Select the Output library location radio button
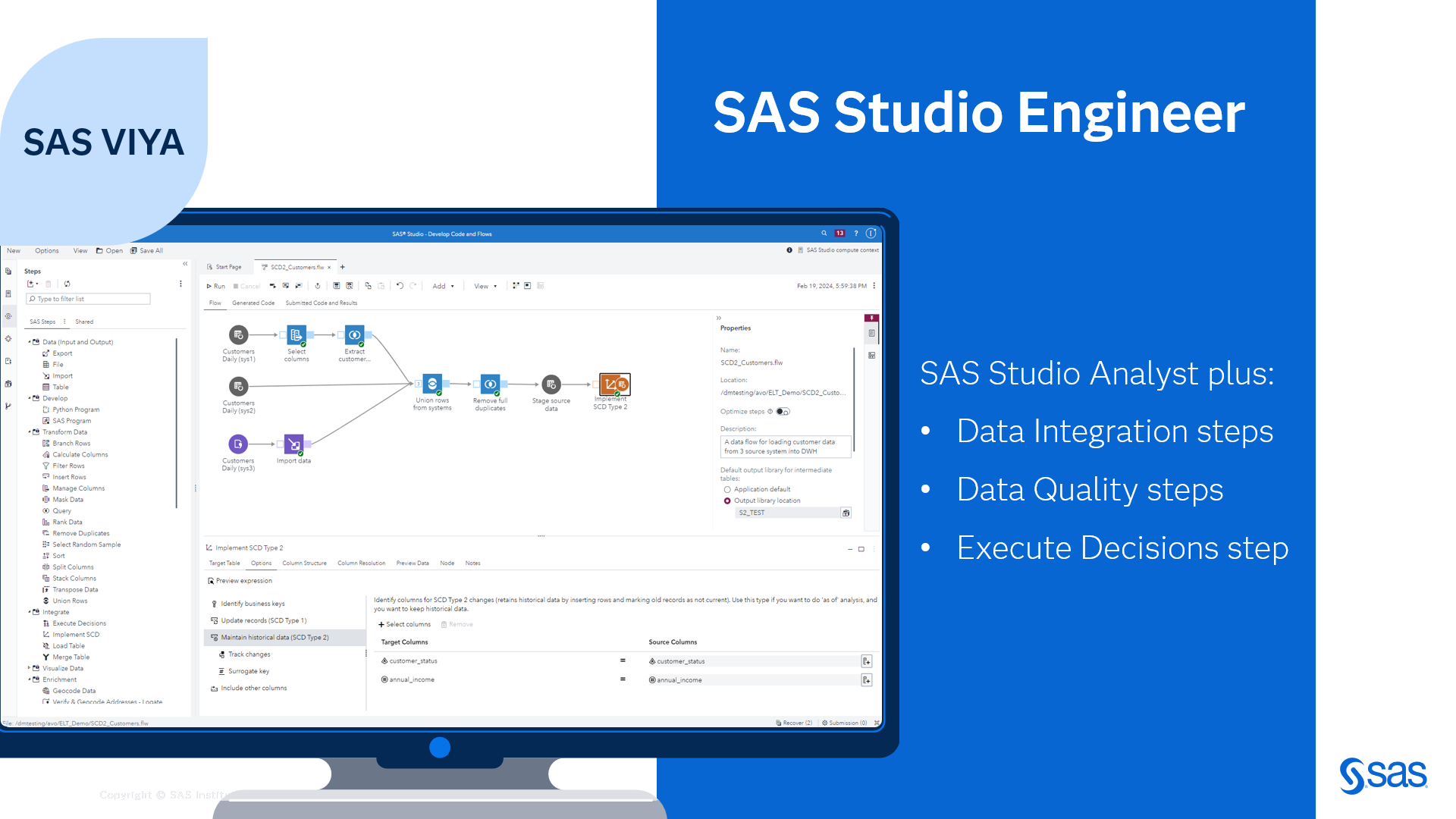1456x819 pixels. point(726,500)
